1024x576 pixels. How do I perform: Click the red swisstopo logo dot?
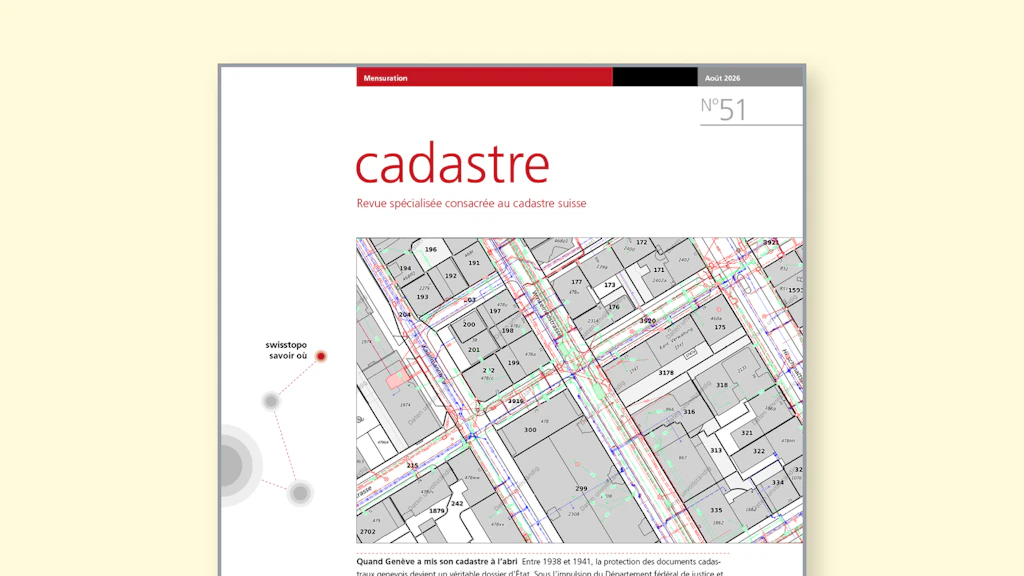pos(321,356)
